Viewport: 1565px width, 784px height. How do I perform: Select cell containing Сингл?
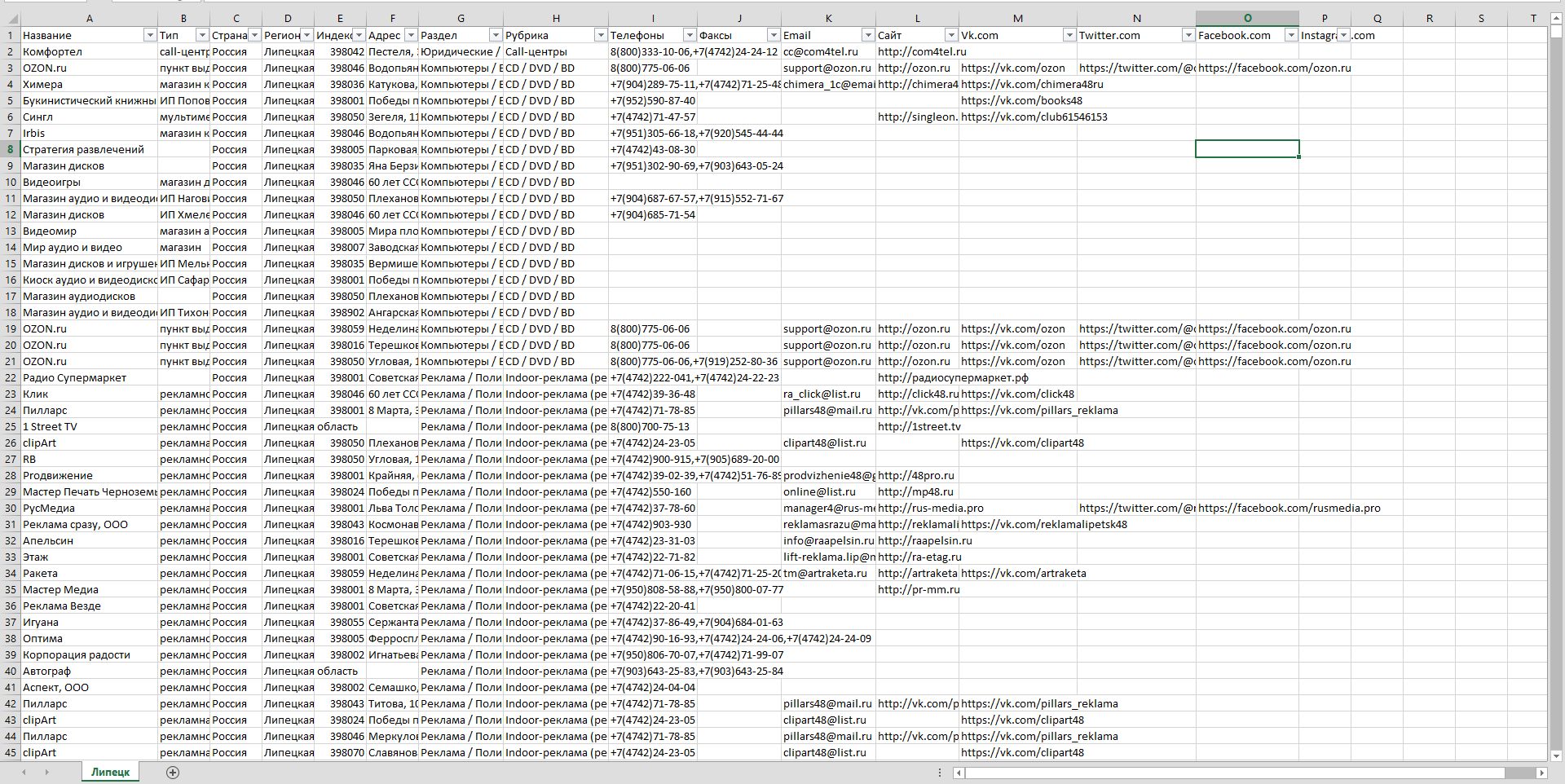[x=89, y=117]
